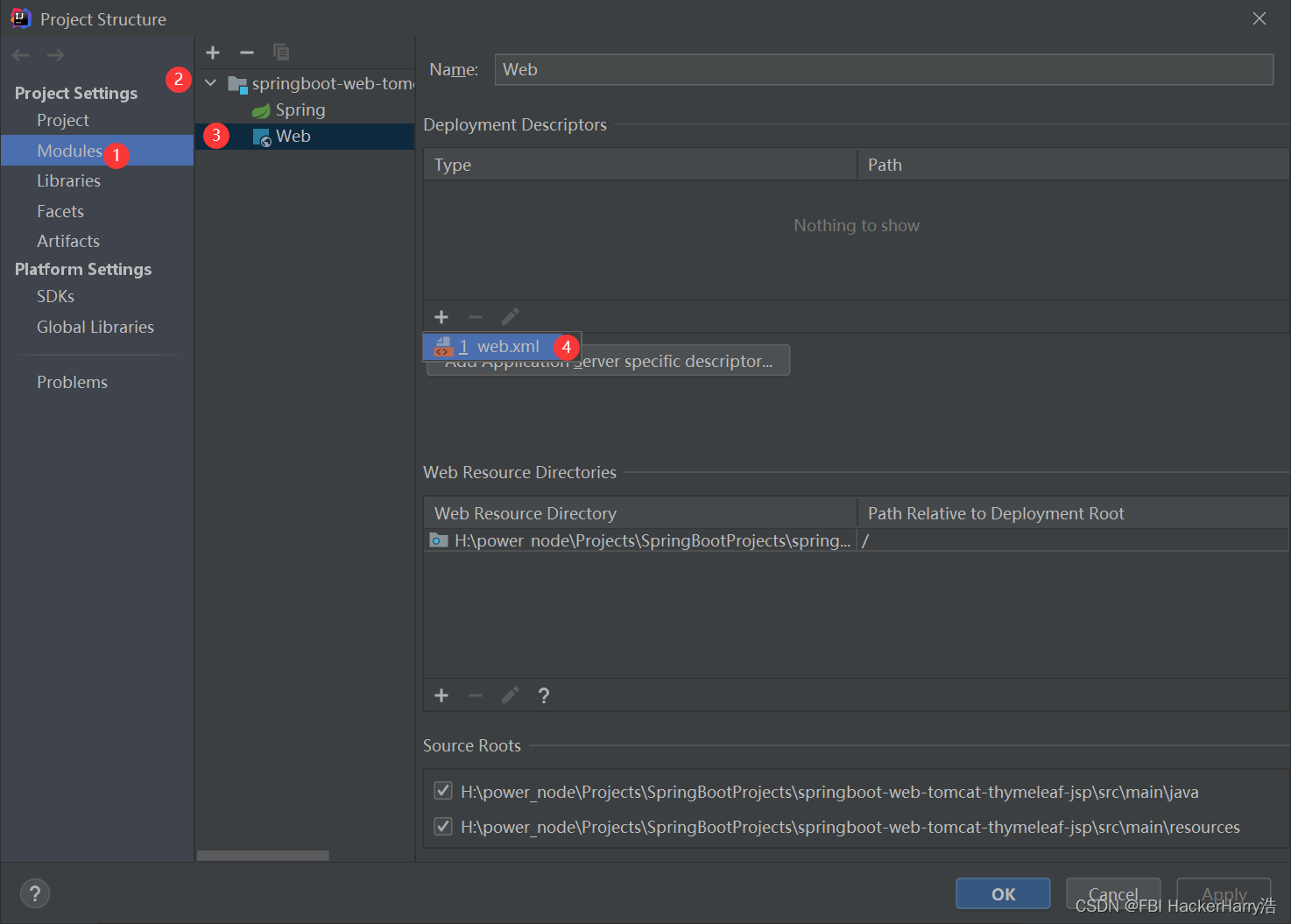Click the src\main\resources source root path text

click(x=850, y=827)
